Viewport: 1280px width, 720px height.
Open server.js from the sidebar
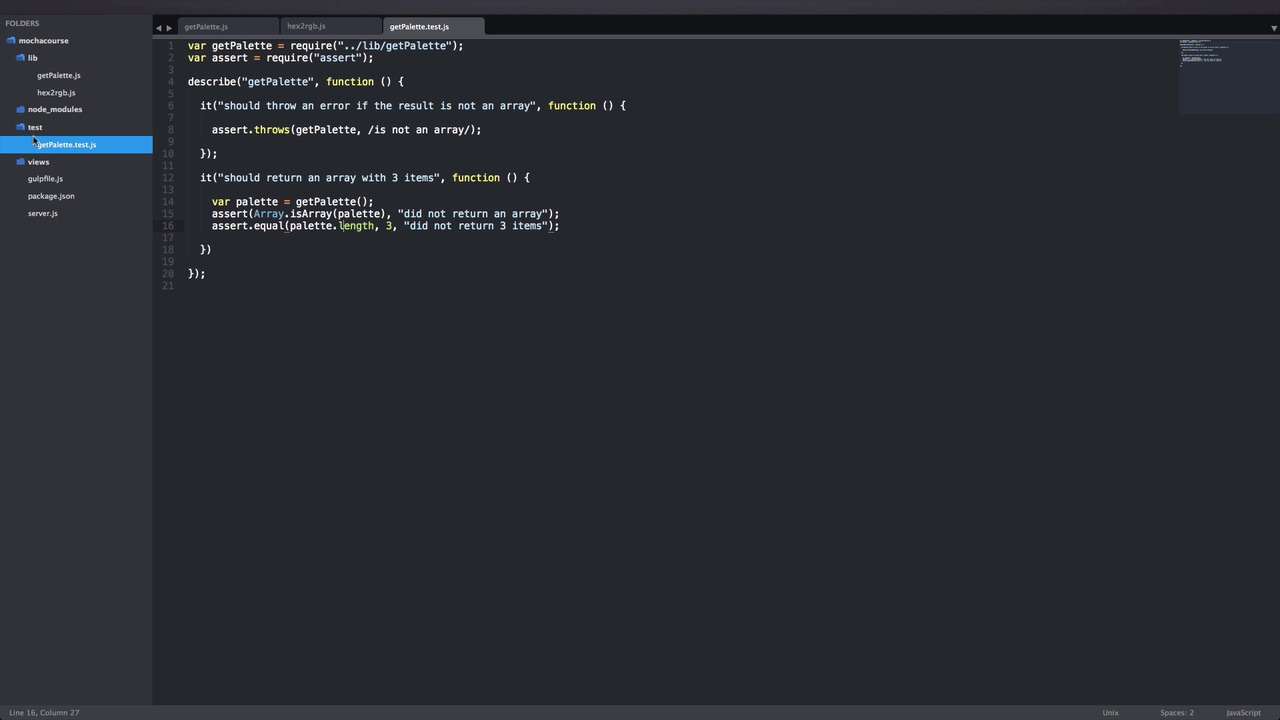coord(43,213)
